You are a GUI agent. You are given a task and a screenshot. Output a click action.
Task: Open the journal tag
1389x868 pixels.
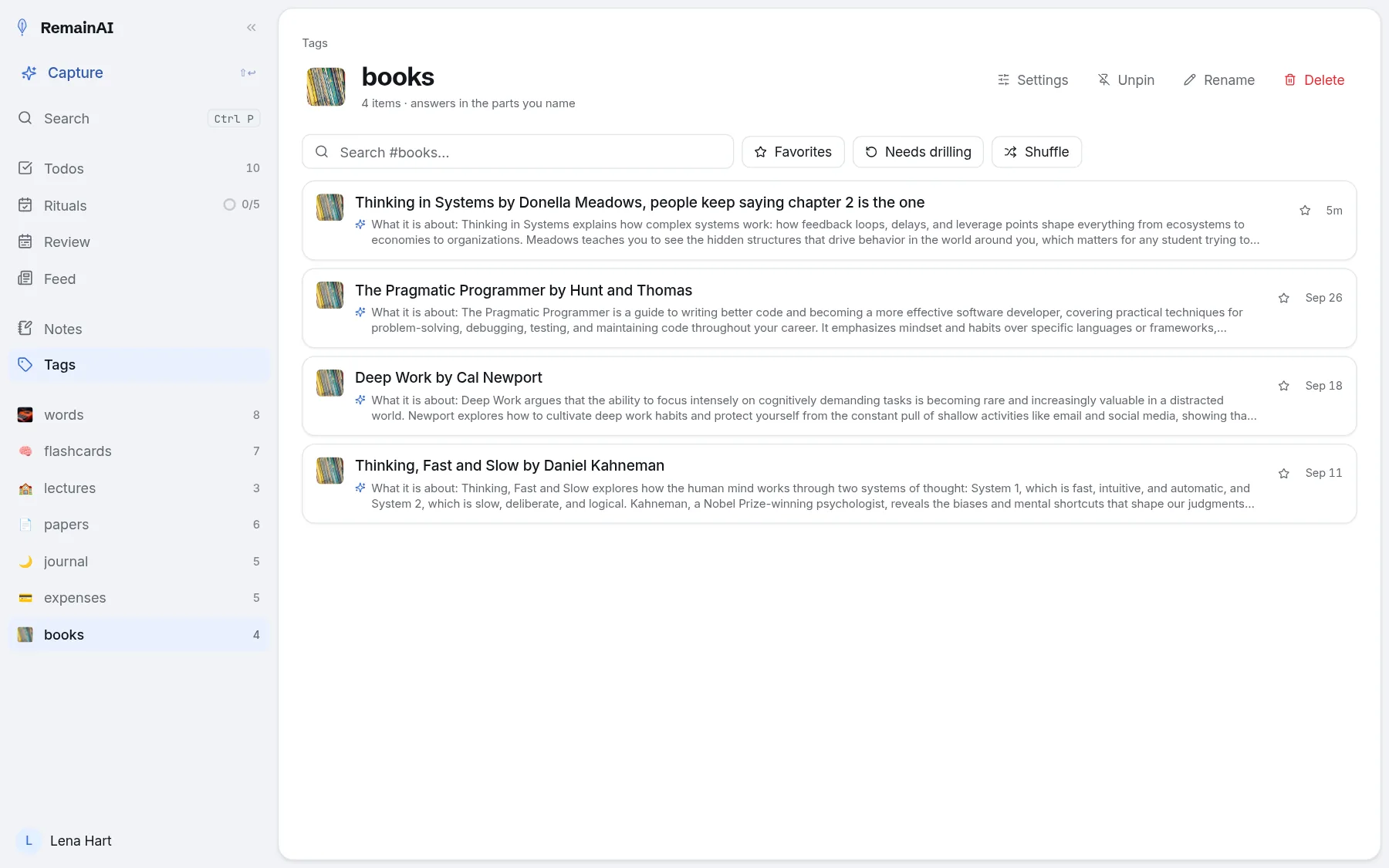click(139, 562)
